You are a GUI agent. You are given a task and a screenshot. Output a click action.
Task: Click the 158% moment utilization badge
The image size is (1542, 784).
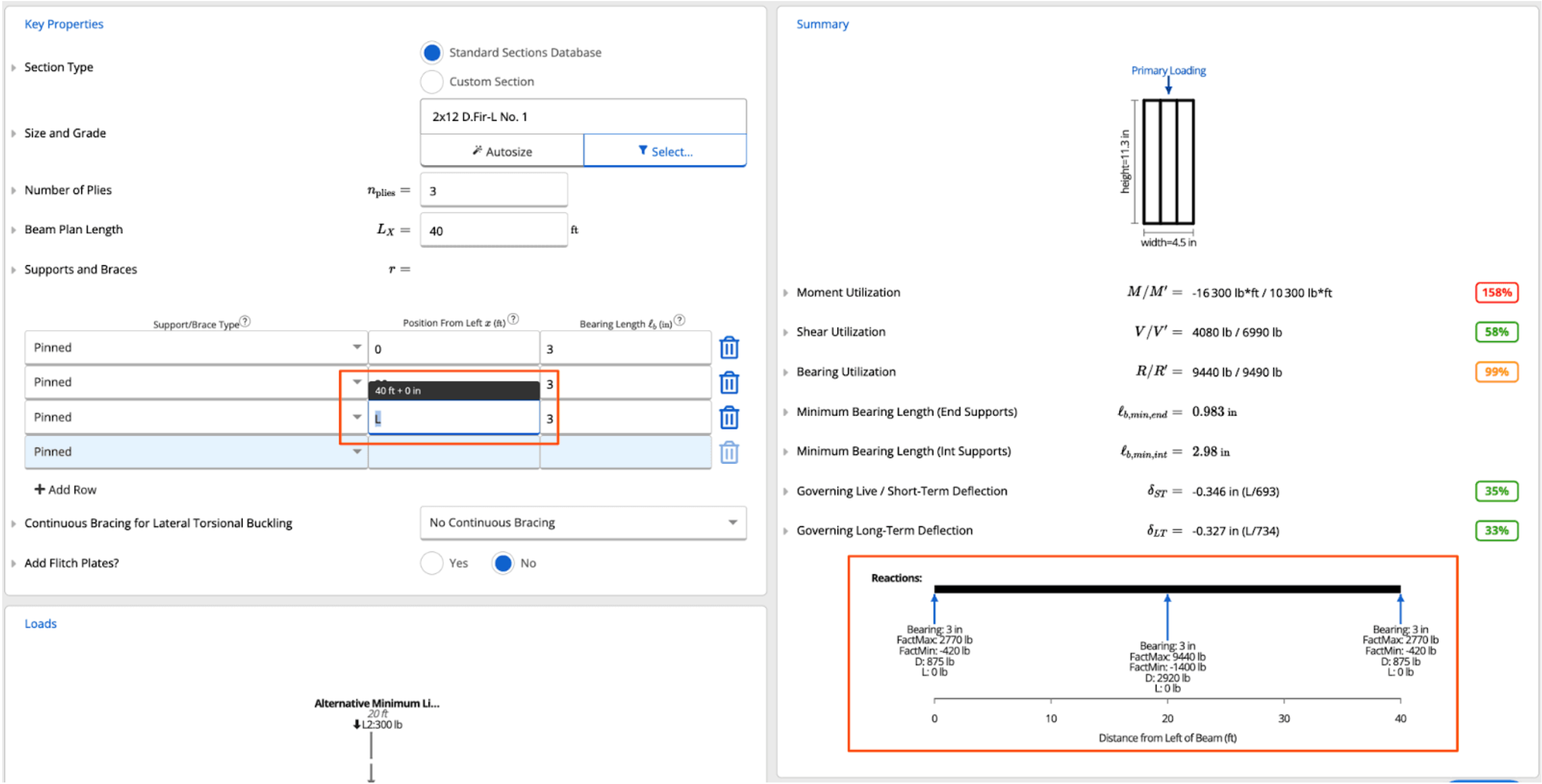pos(1497,293)
